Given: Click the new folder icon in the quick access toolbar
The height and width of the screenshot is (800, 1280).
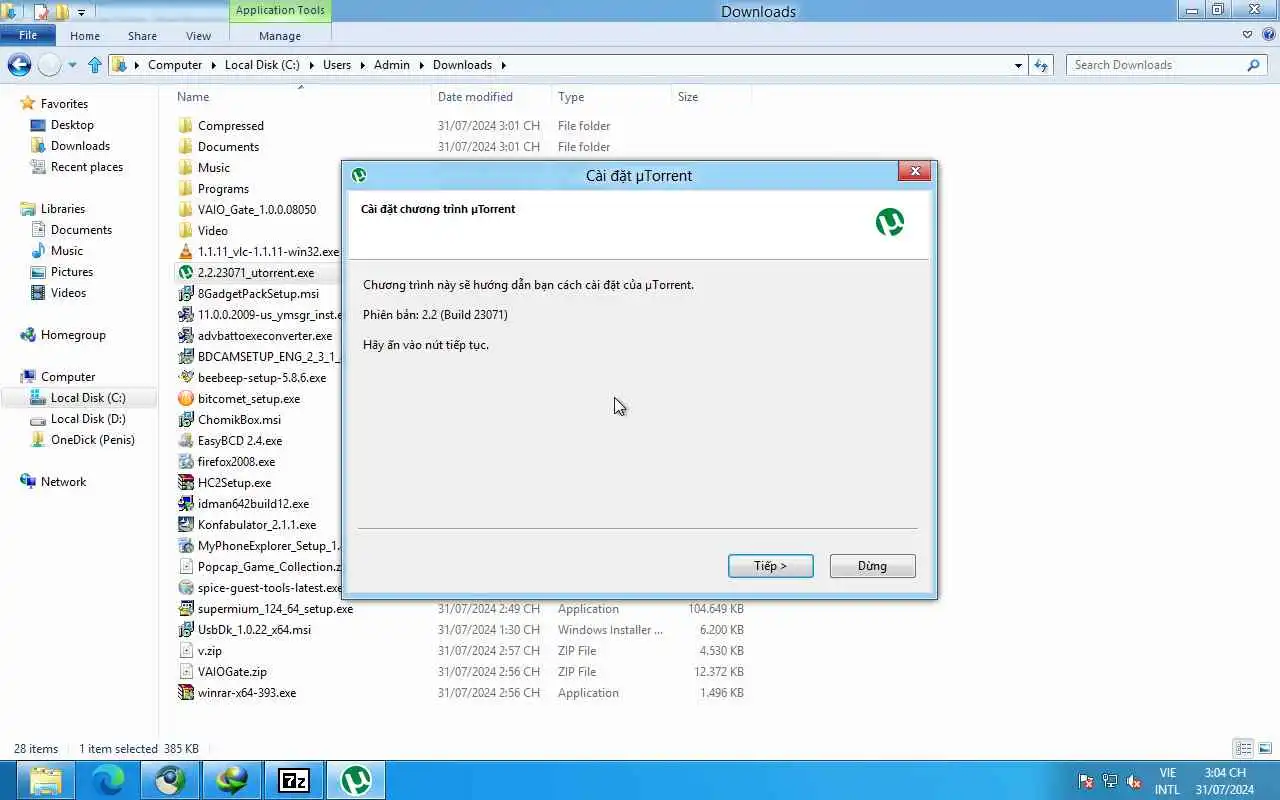Looking at the screenshot, I should tap(61, 12).
